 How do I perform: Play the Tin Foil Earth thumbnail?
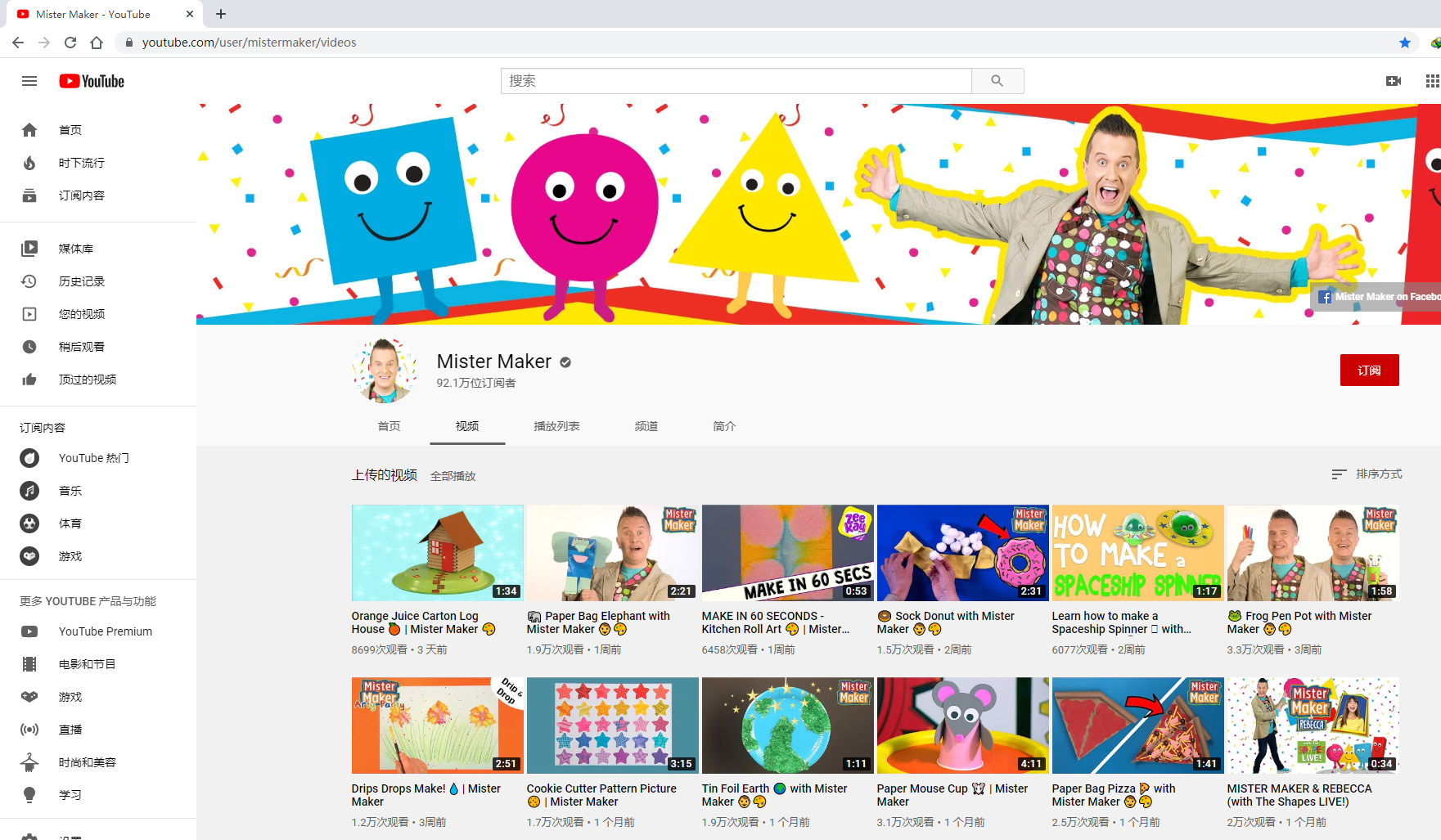[x=788, y=725]
